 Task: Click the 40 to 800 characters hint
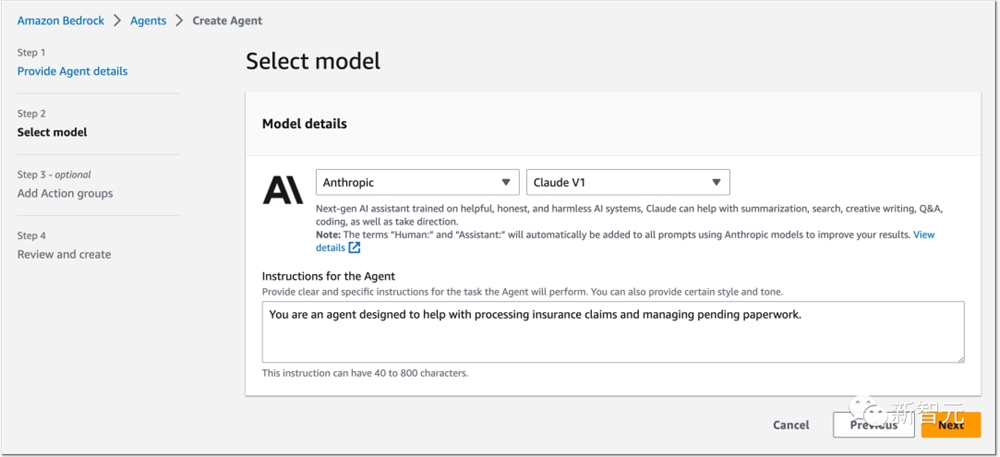click(x=365, y=373)
